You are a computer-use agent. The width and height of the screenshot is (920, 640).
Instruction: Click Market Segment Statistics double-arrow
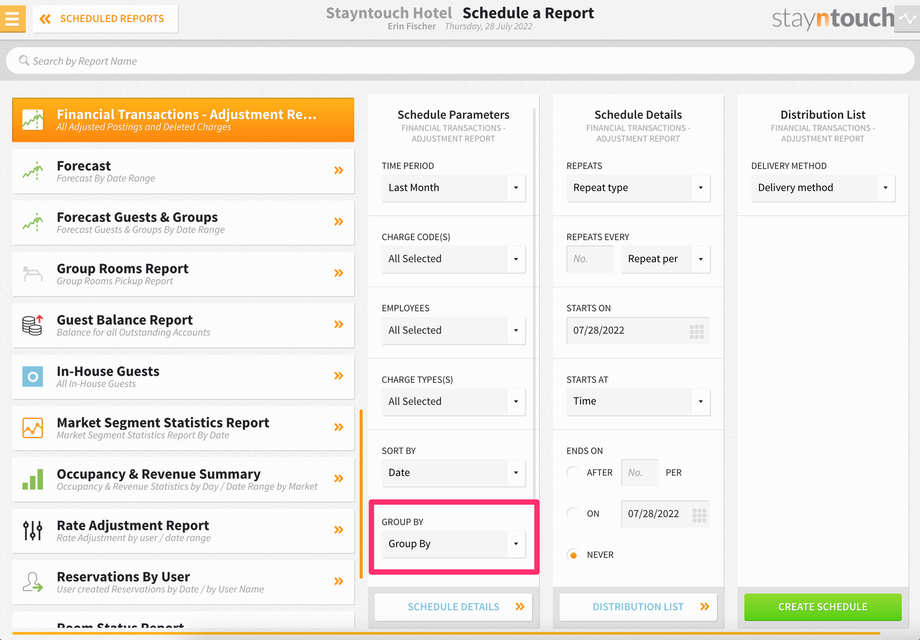(339, 427)
